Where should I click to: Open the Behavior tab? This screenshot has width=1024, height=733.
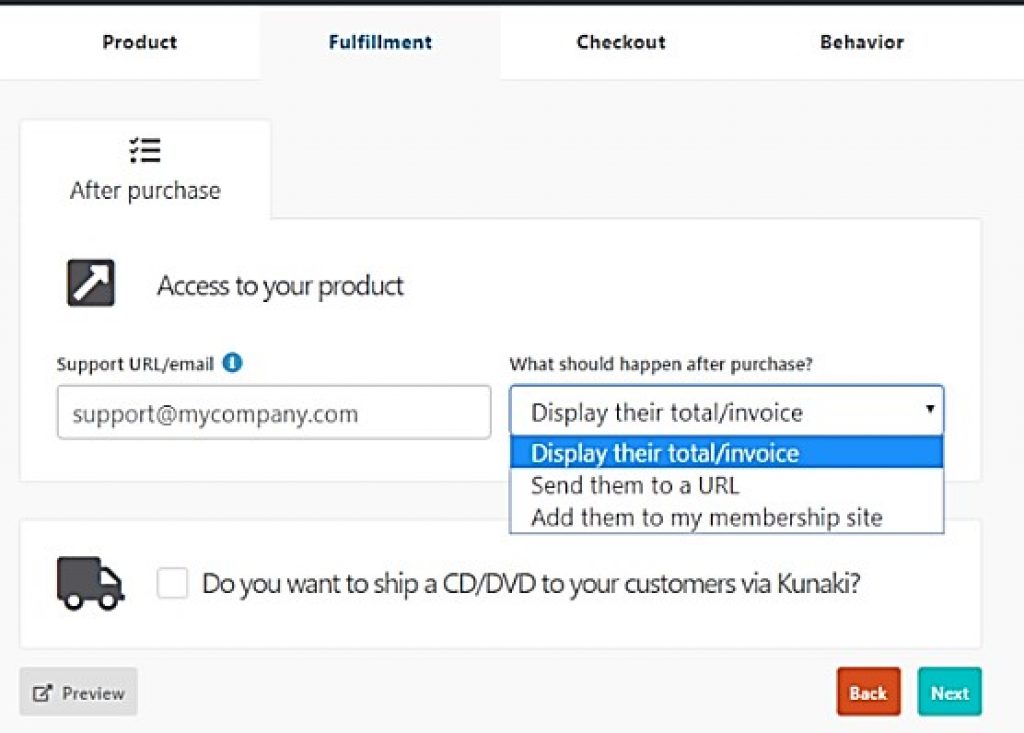tap(861, 42)
